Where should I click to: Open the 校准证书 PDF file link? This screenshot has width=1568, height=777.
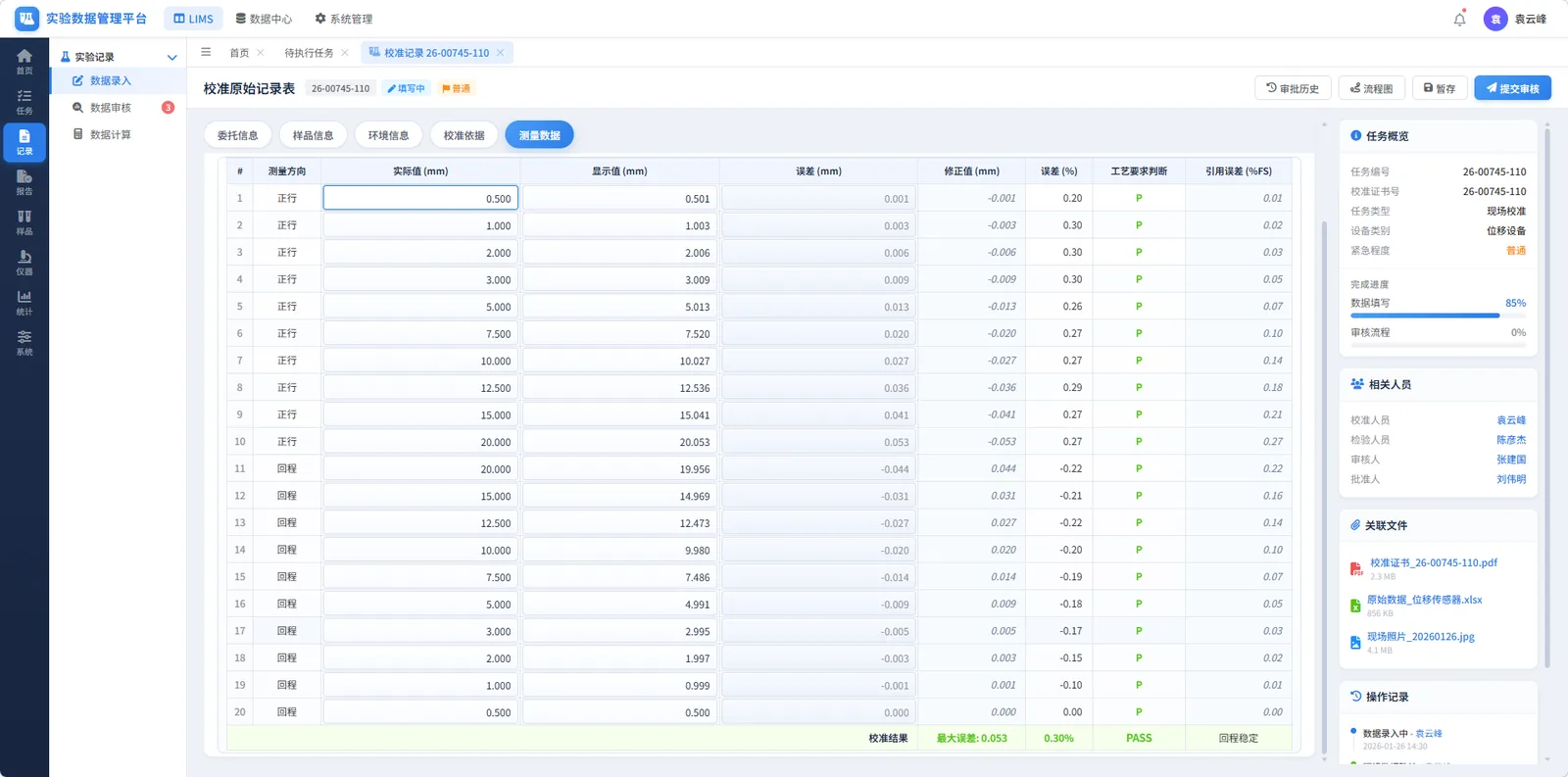tap(1433, 563)
